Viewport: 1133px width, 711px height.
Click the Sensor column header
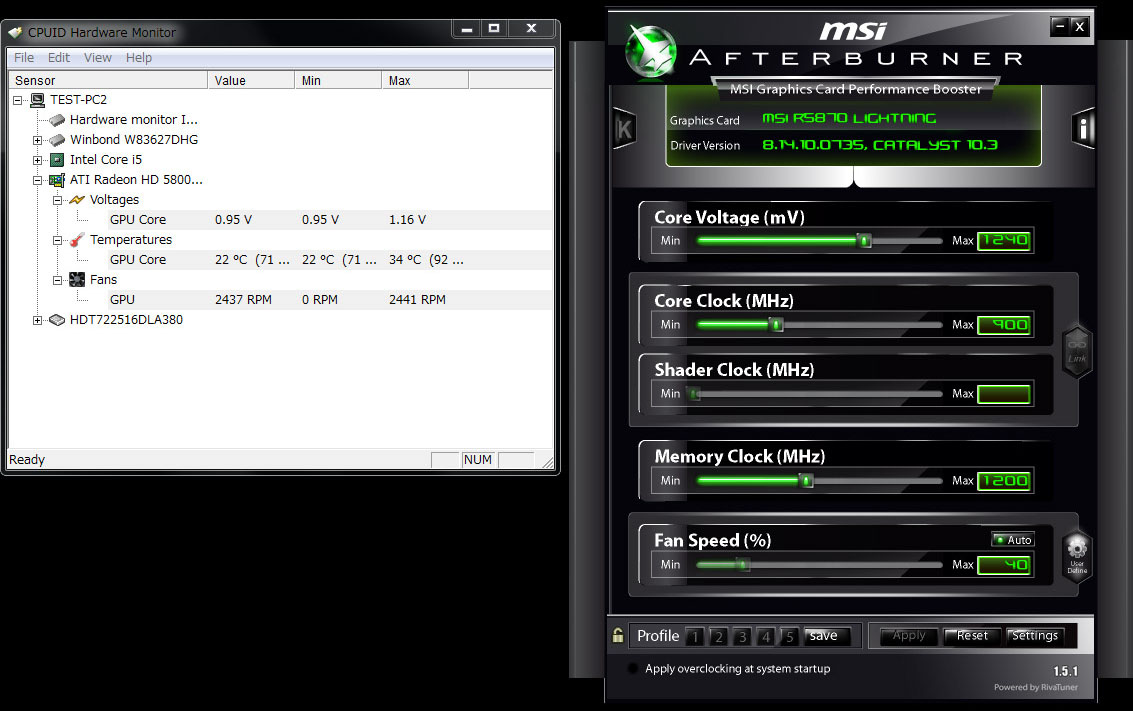pos(108,80)
